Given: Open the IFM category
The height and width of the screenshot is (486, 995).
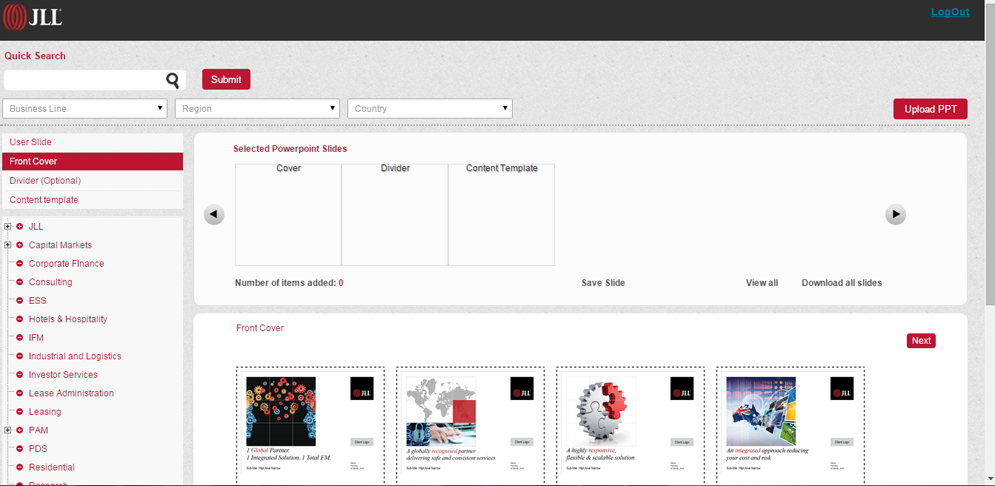Looking at the screenshot, I should [36, 338].
